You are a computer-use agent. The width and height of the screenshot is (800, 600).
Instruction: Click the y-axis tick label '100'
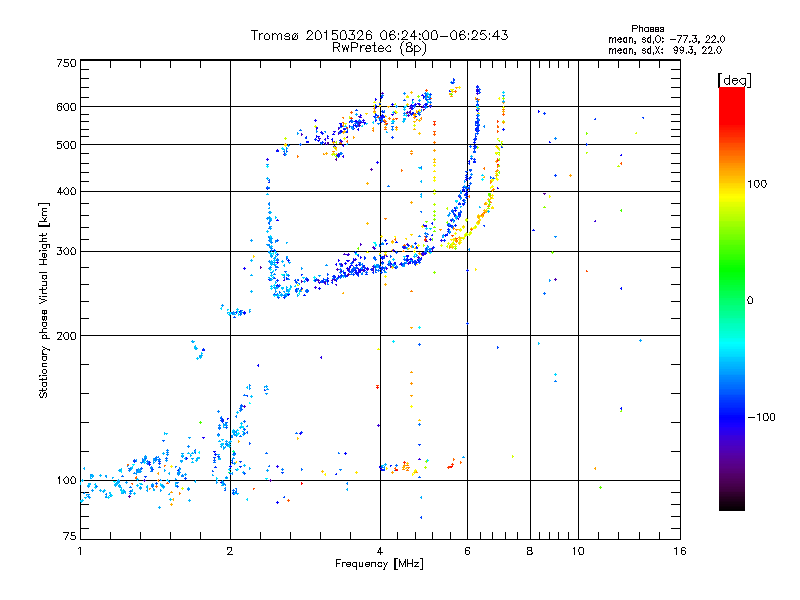tap(66, 481)
